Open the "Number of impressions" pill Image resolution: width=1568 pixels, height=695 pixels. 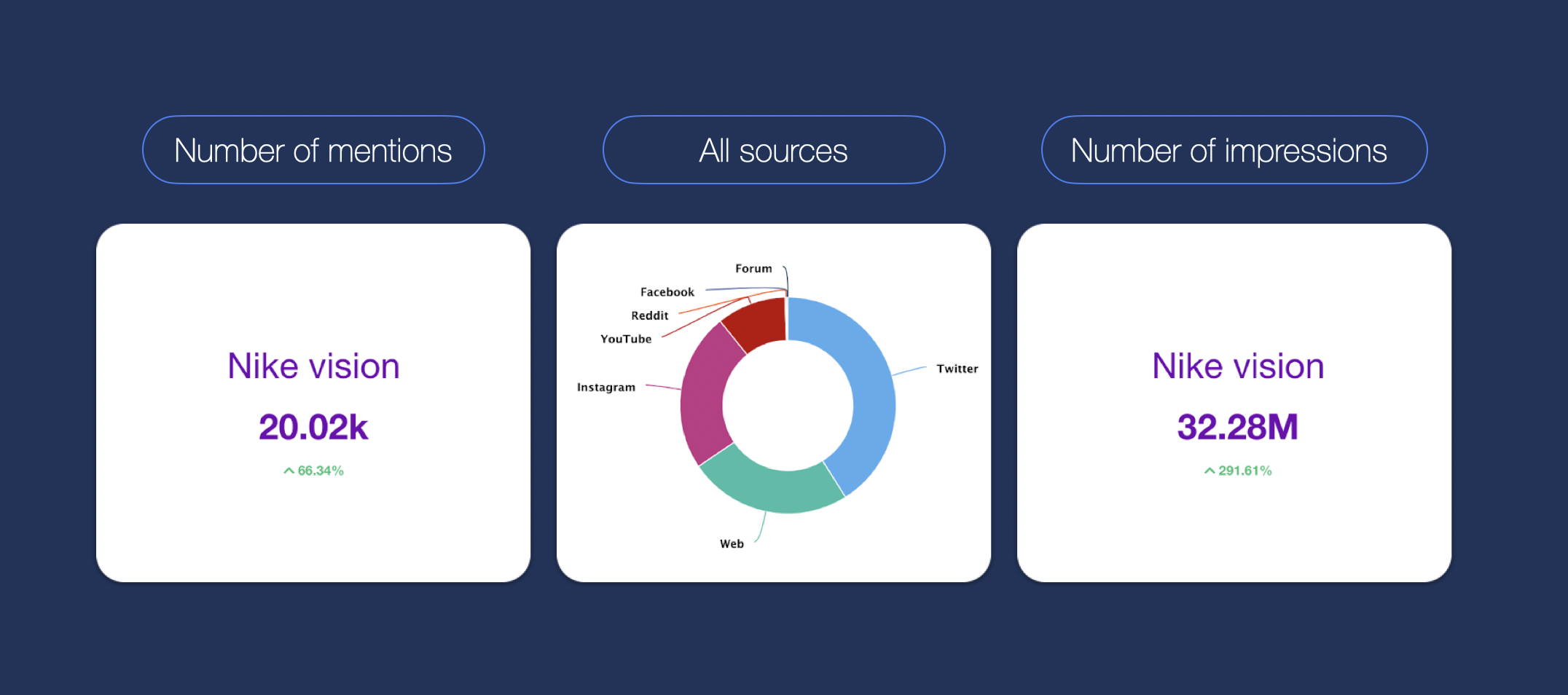(1234, 150)
